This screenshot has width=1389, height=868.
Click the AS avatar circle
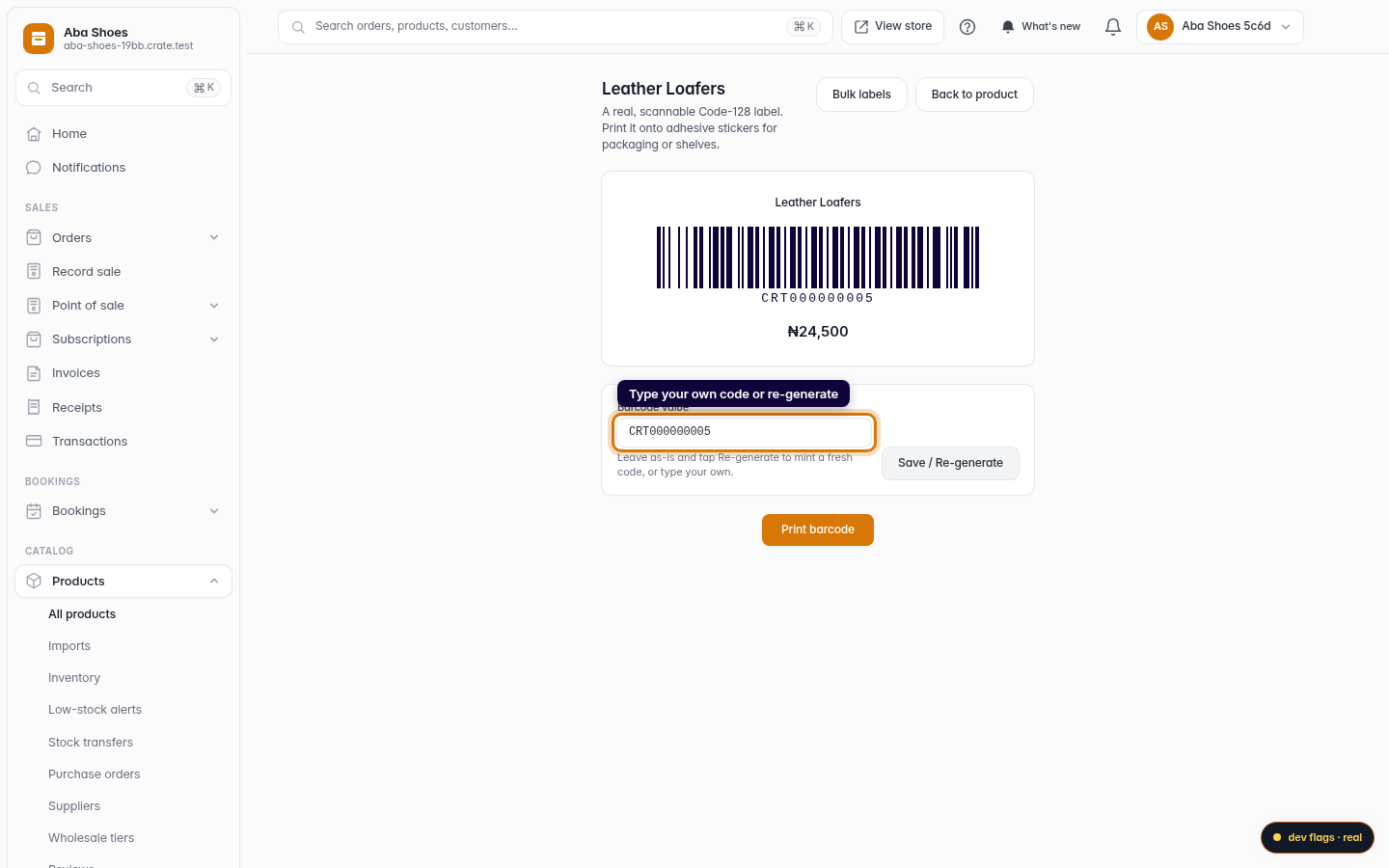point(1160,27)
